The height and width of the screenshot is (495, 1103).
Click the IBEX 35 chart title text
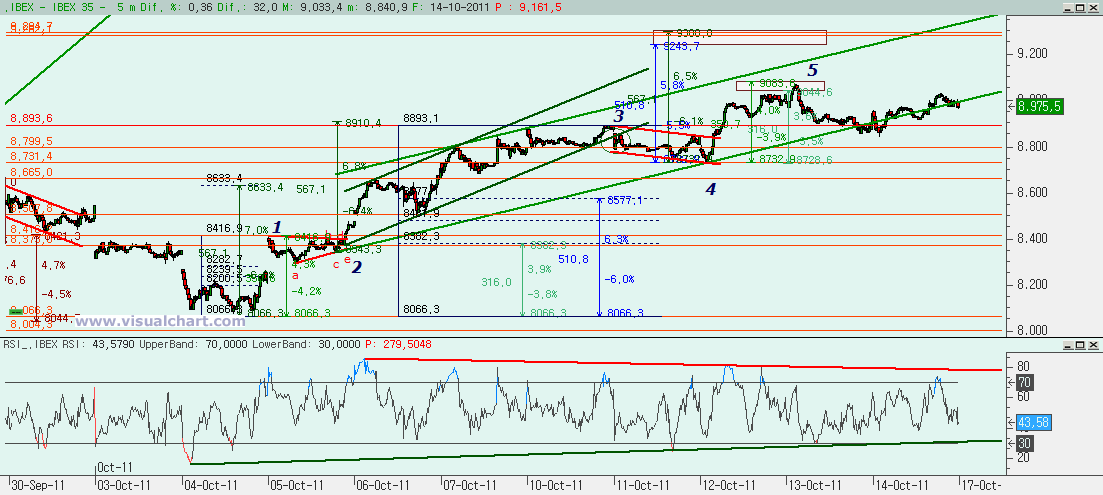tap(54, 7)
